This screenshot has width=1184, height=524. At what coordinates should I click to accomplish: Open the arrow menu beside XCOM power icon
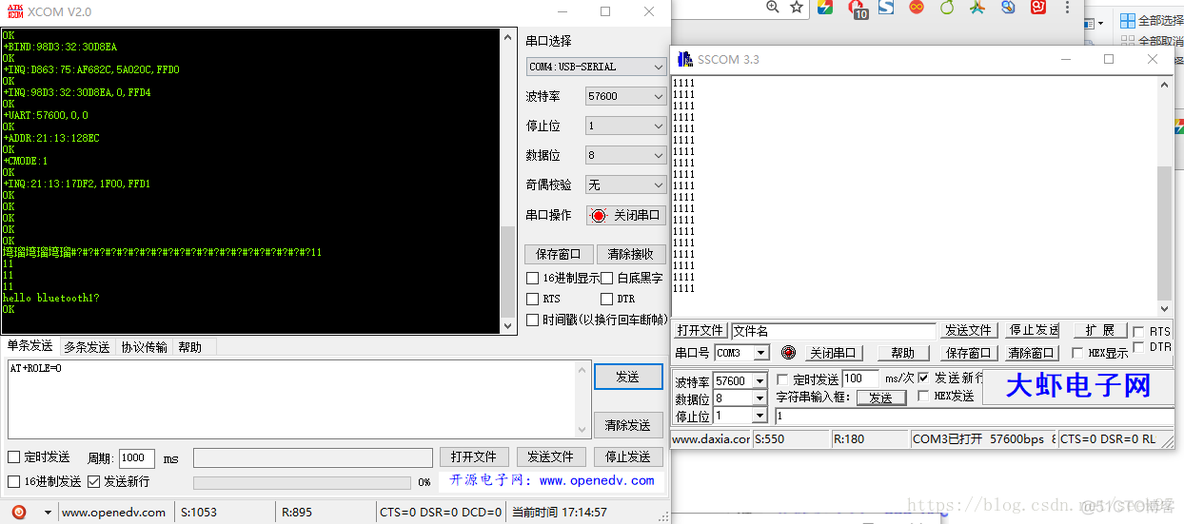[48, 512]
